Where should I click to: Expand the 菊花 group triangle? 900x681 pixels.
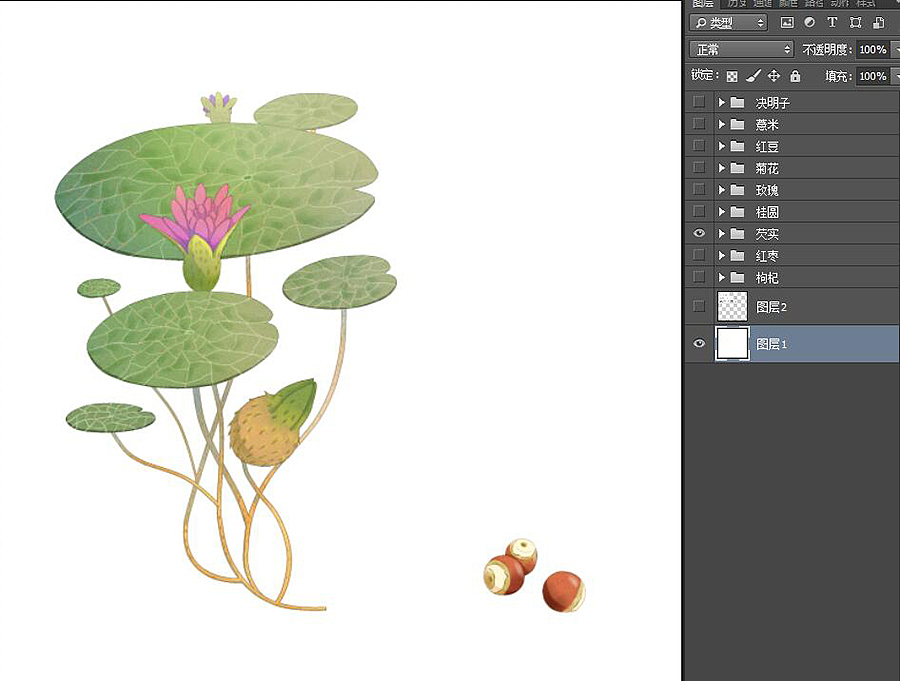coord(721,168)
